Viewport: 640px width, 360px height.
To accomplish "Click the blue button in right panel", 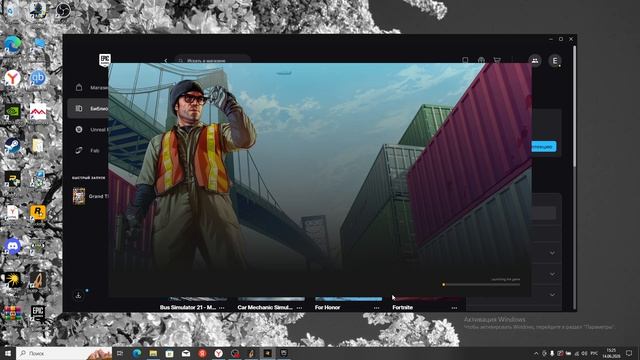I will coord(544,147).
